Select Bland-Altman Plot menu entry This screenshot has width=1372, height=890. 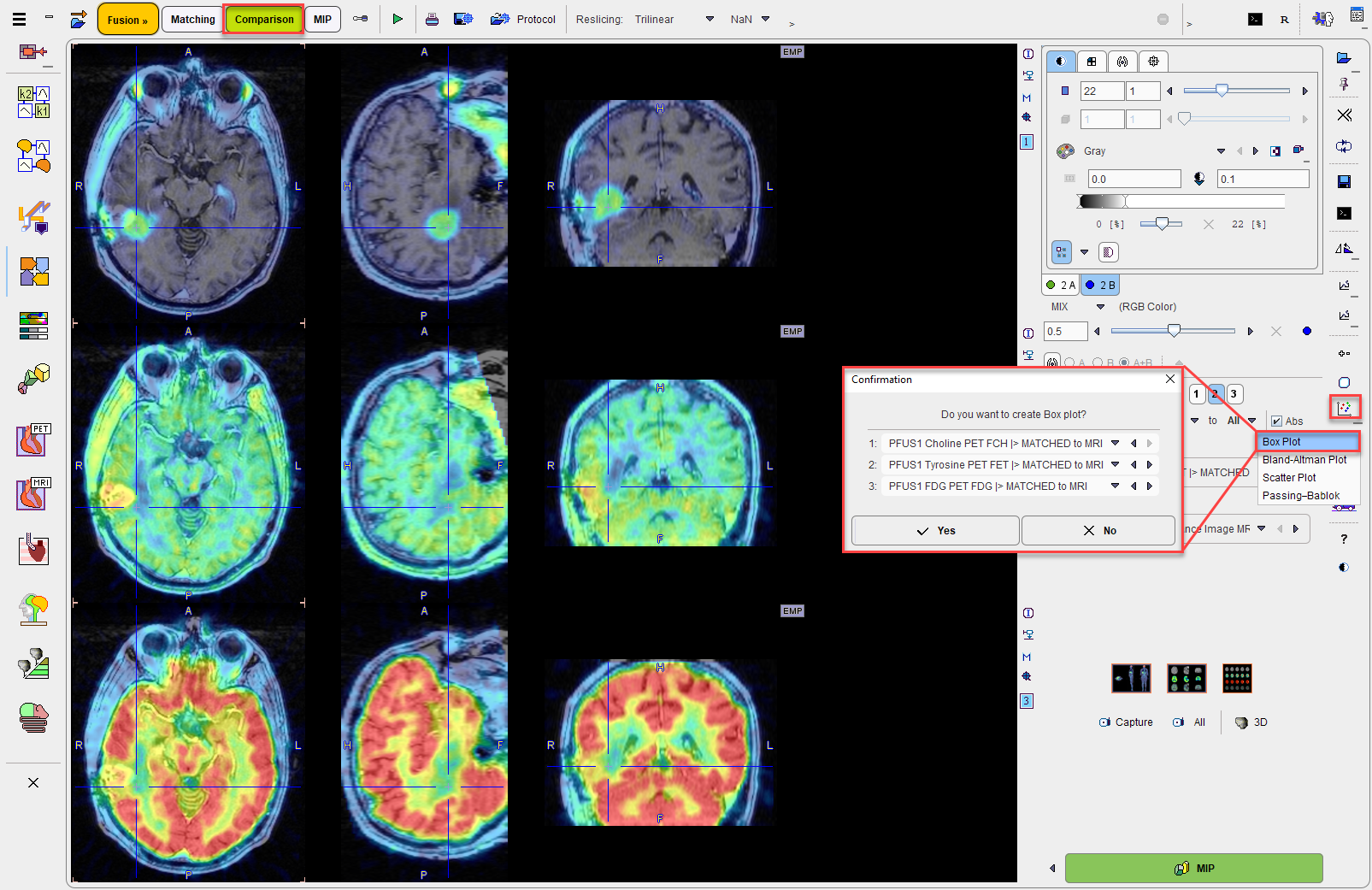point(1307,460)
